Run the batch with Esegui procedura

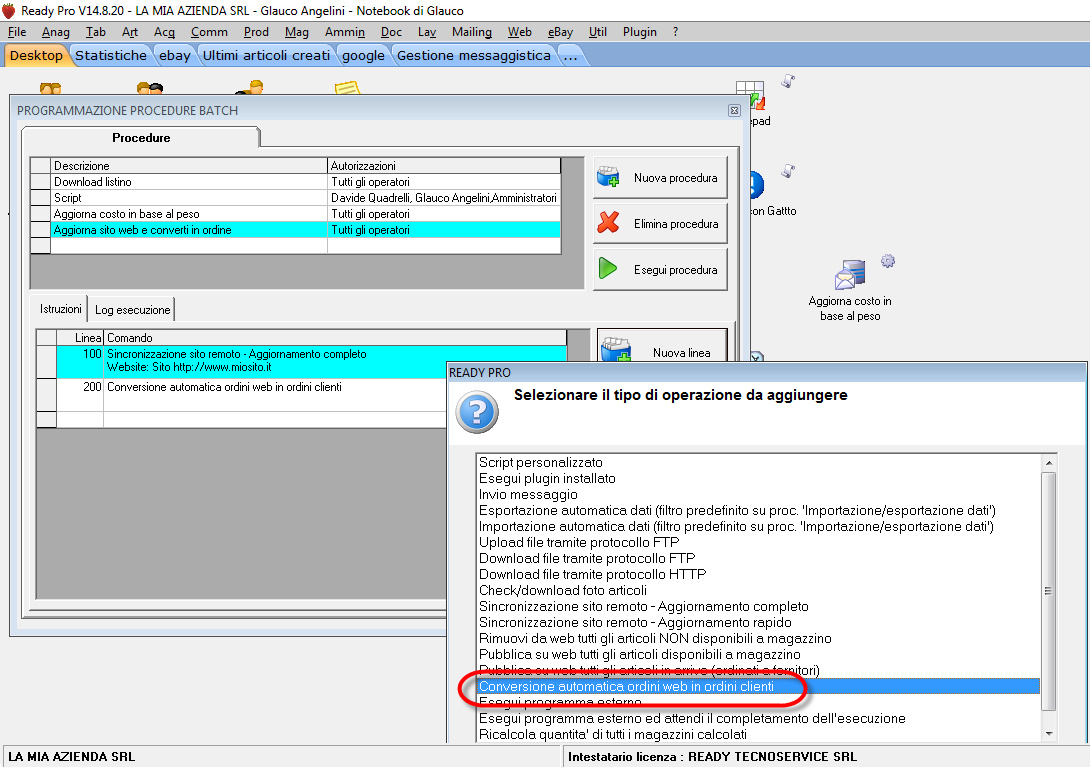660,270
